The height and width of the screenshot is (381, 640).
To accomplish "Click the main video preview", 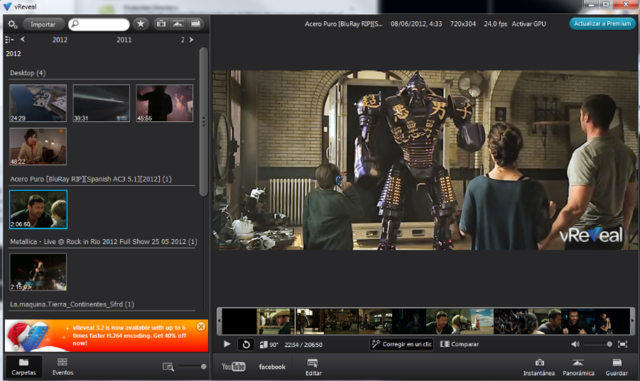I will point(425,160).
